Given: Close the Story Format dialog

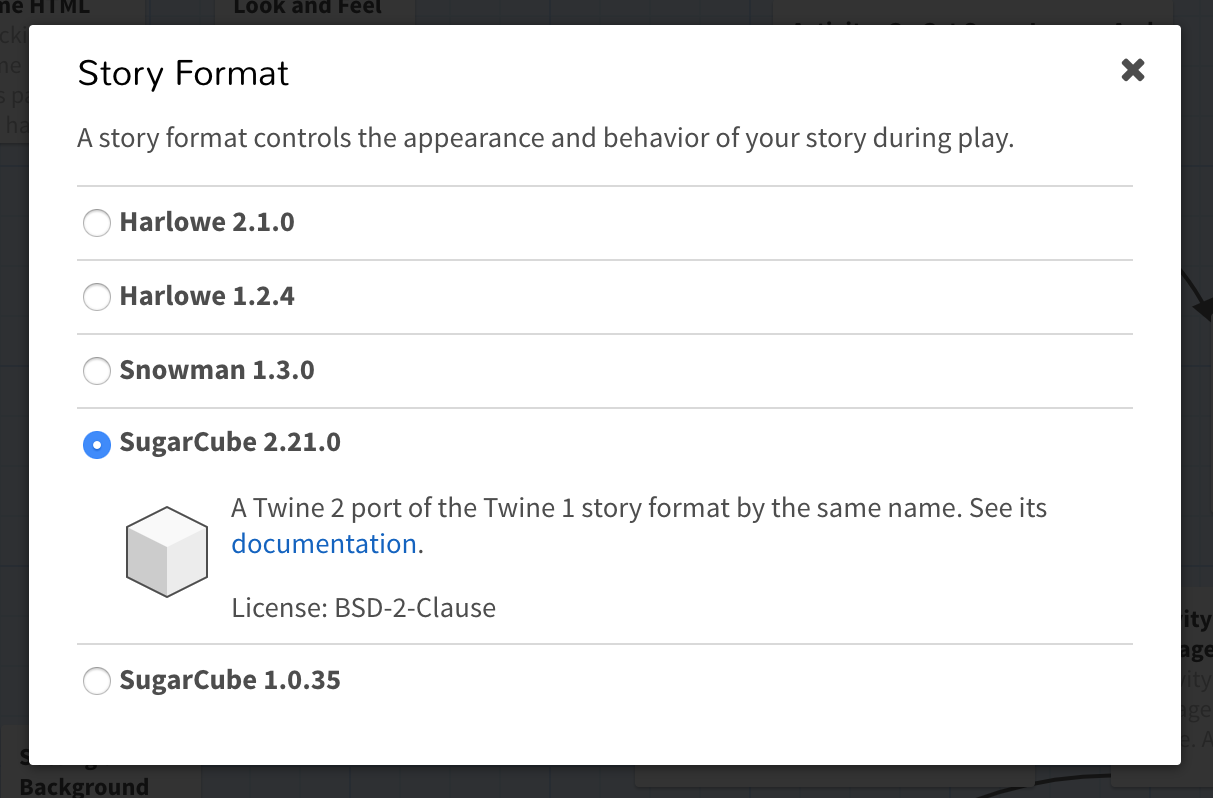Looking at the screenshot, I should [x=1132, y=70].
